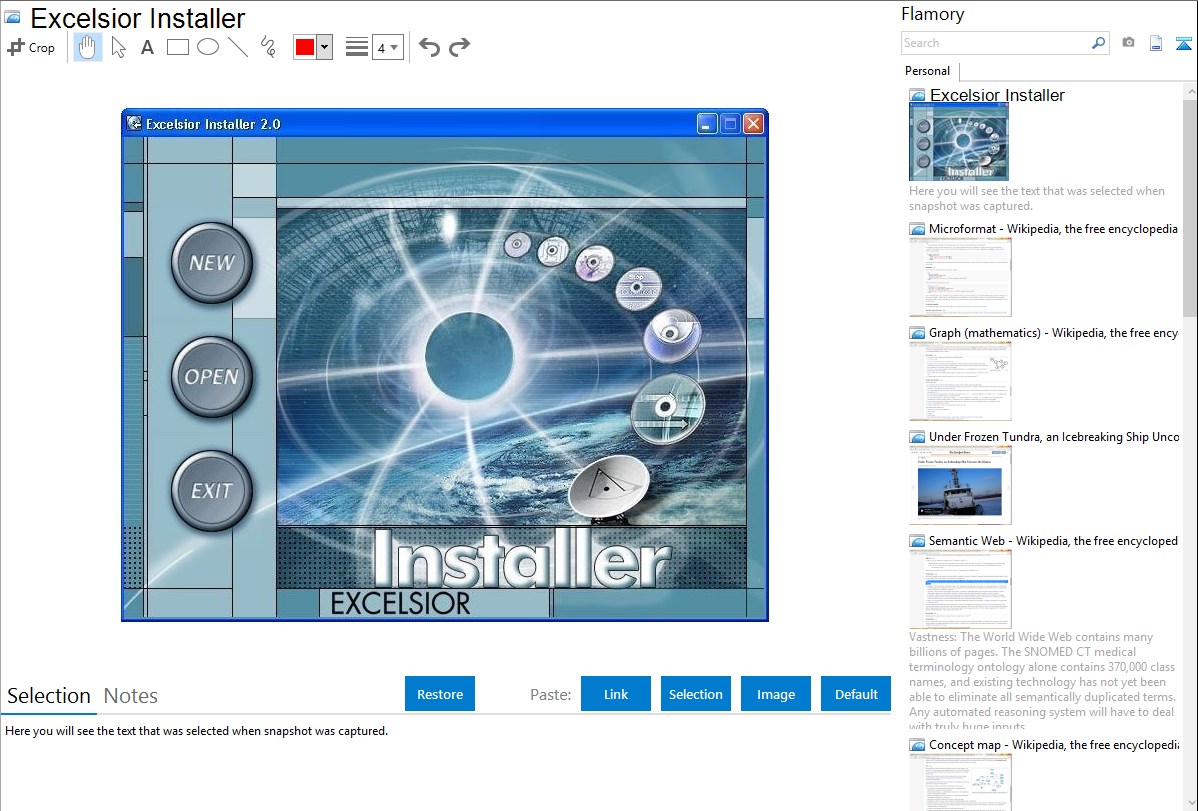This screenshot has height=811, width=1198.
Task: Choose the arrow pointer tool
Action: pos(118,47)
